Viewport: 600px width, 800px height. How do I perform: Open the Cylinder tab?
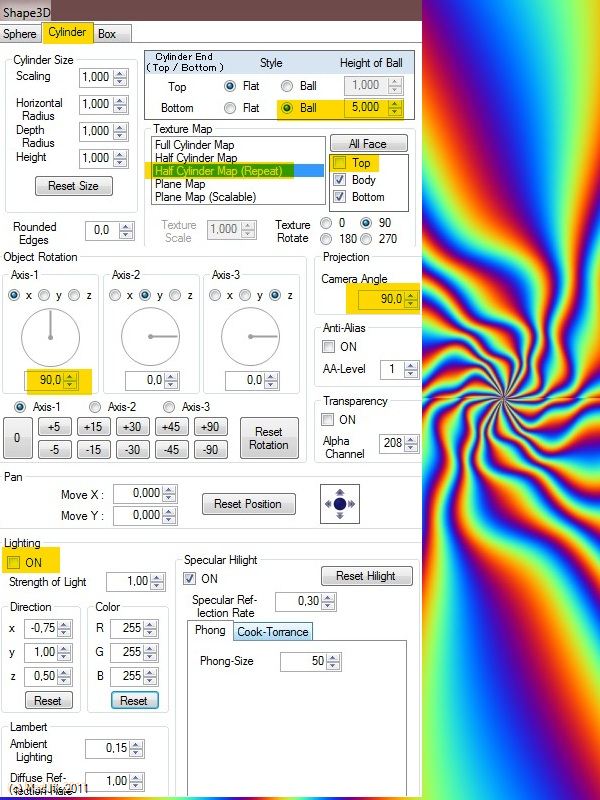click(x=67, y=32)
